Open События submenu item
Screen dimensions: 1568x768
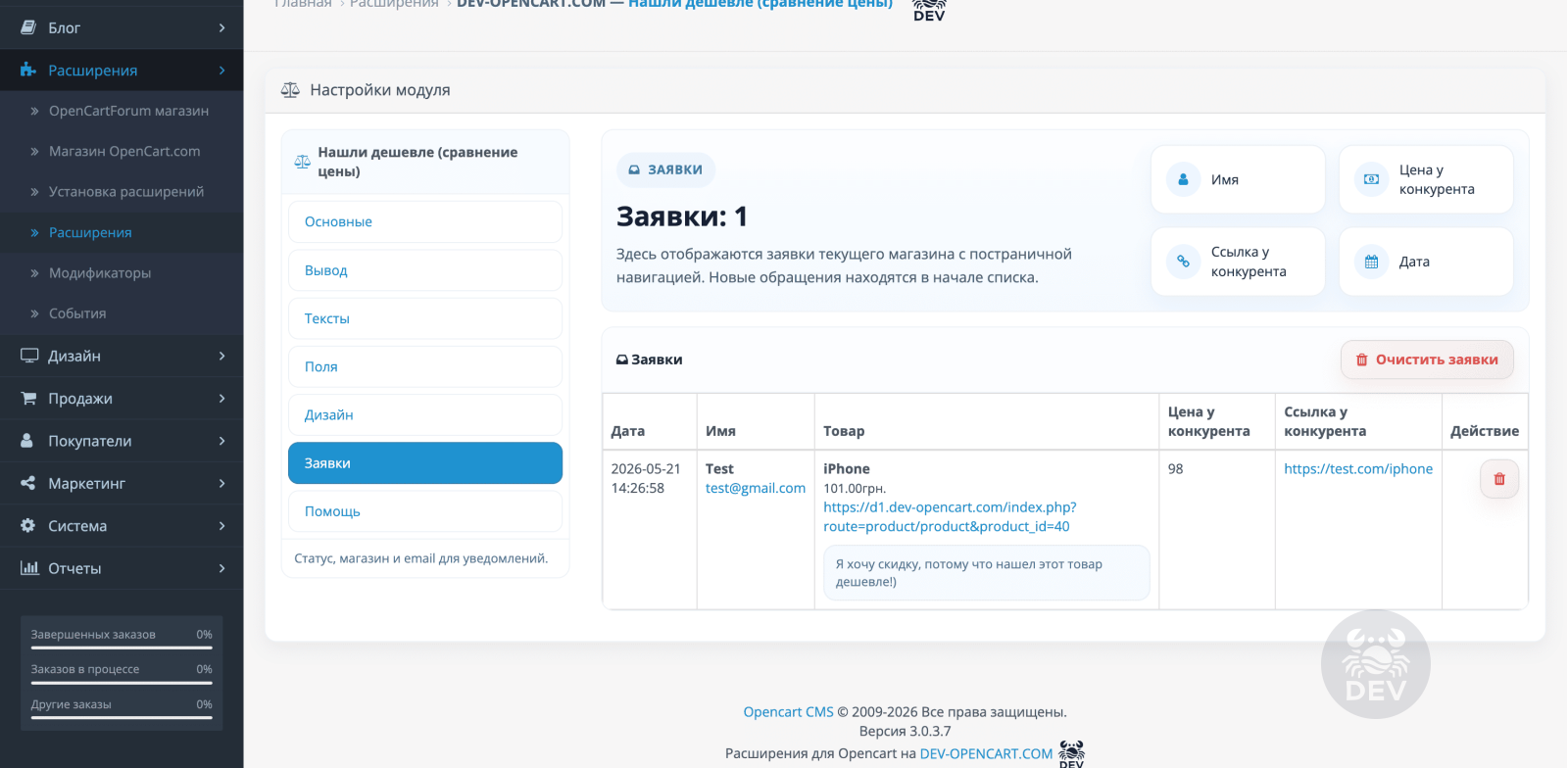(122, 313)
